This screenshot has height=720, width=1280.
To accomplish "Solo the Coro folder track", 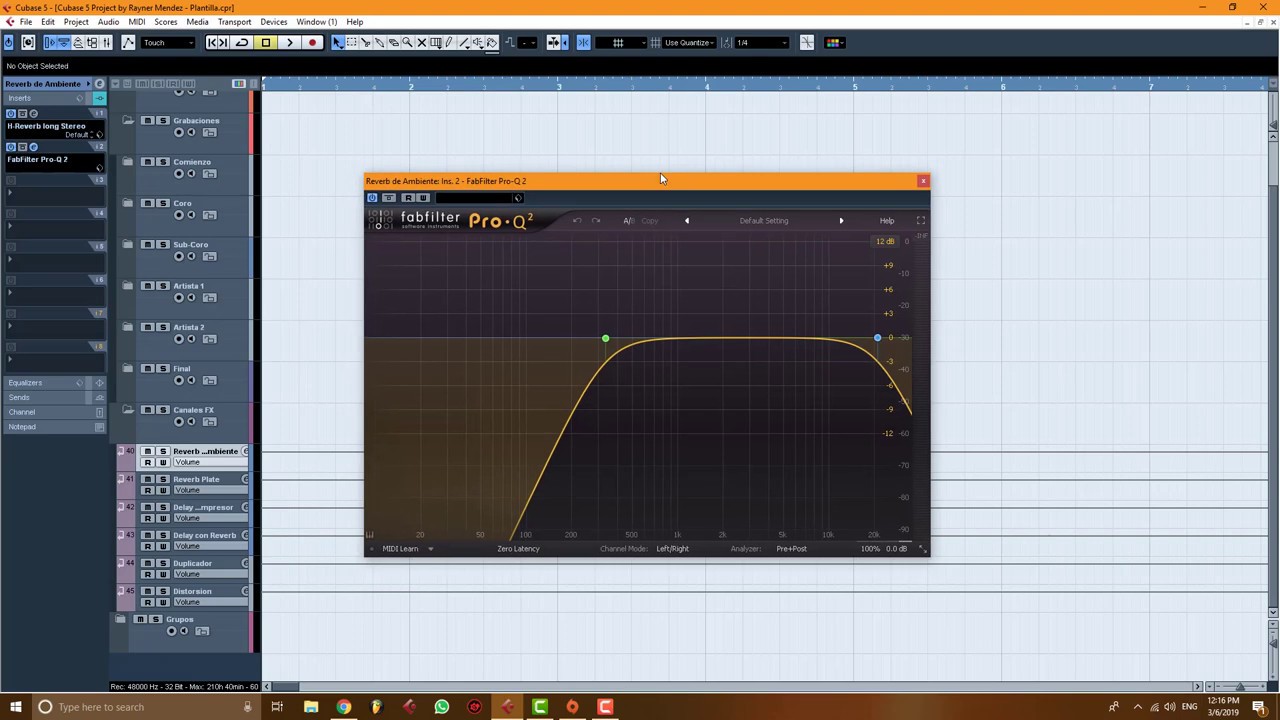I will pyautogui.click(x=163, y=203).
